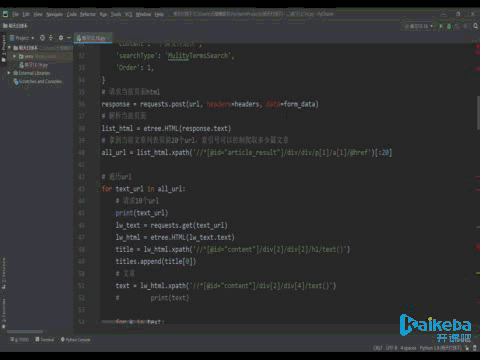Viewport: 480px width, 360px height.
Task: Click the UTF-8 encoding in status bar
Action: (x=391, y=348)
